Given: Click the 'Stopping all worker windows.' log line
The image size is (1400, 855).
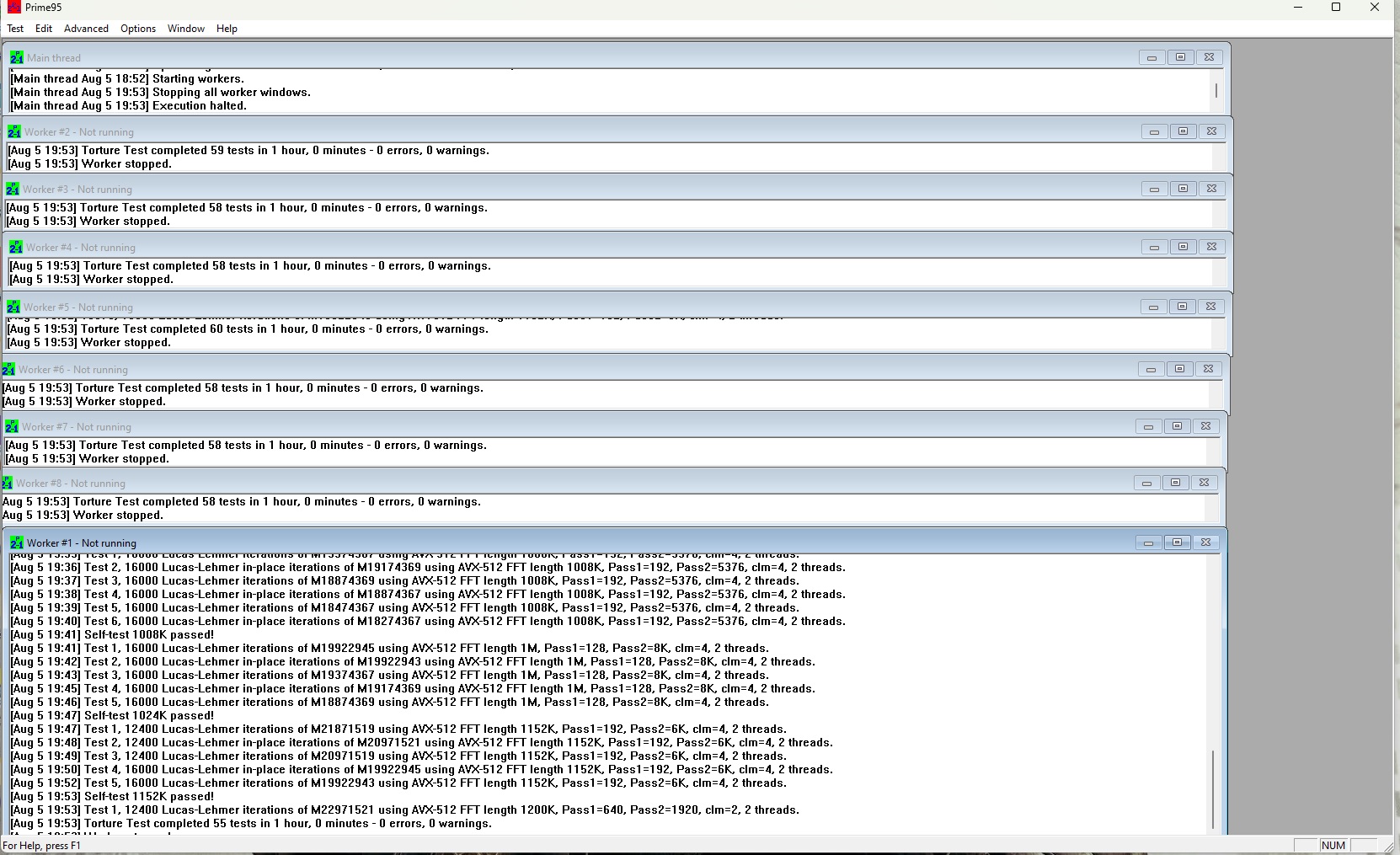Looking at the screenshot, I should coord(160,92).
